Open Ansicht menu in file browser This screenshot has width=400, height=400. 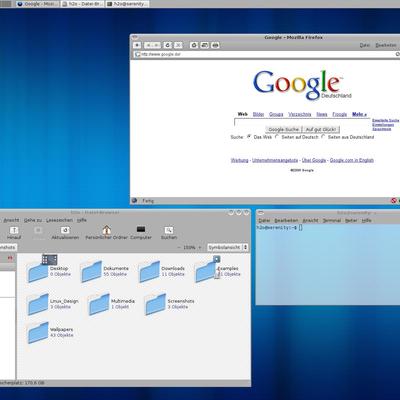pyautogui.click(x=11, y=220)
